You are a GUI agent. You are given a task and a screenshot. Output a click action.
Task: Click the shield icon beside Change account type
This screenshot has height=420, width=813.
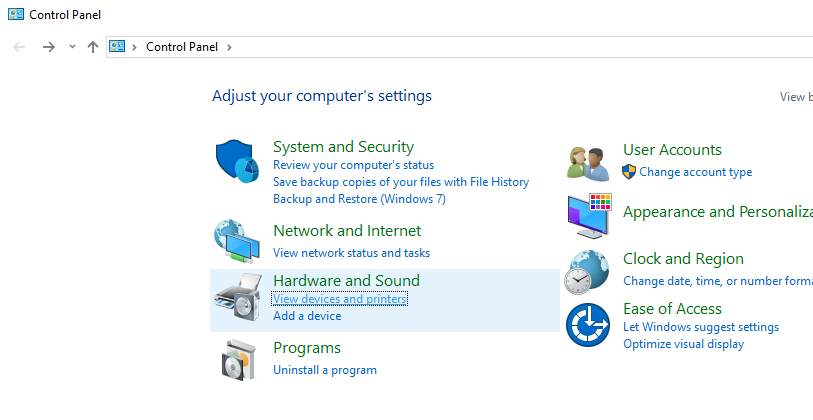(629, 172)
